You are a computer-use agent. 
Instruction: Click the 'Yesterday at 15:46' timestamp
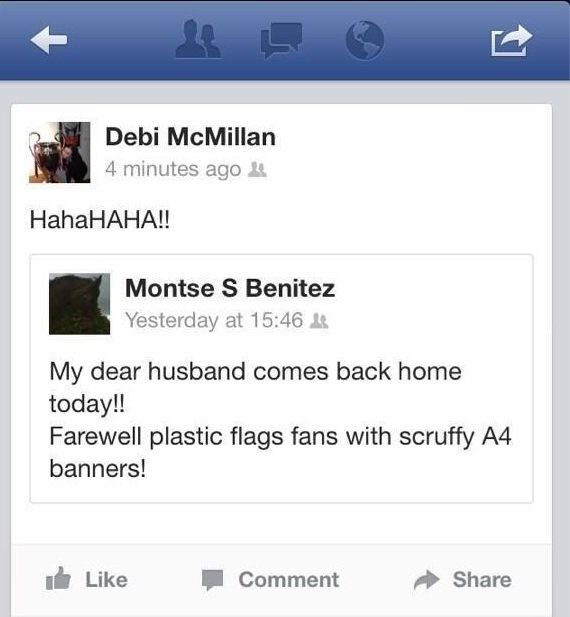pyautogui.click(x=214, y=320)
